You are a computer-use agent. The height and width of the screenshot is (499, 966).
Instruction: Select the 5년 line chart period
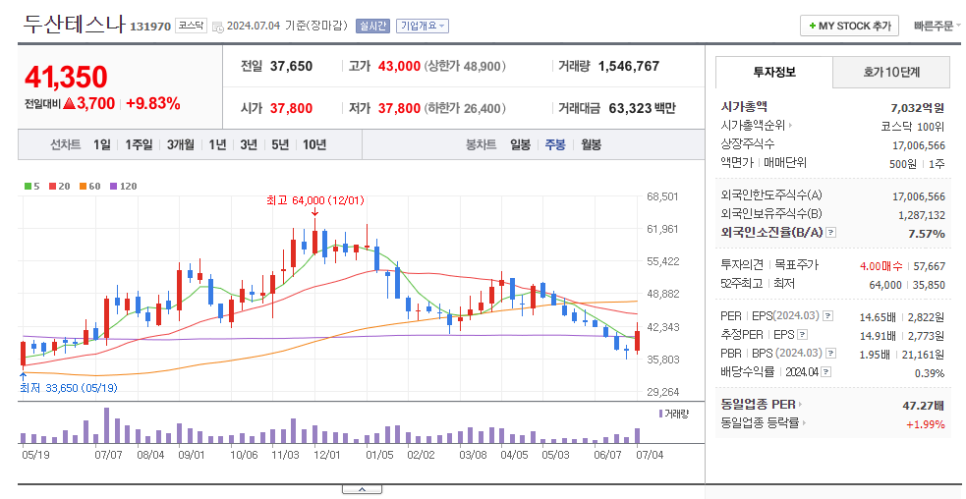pos(280,145)
